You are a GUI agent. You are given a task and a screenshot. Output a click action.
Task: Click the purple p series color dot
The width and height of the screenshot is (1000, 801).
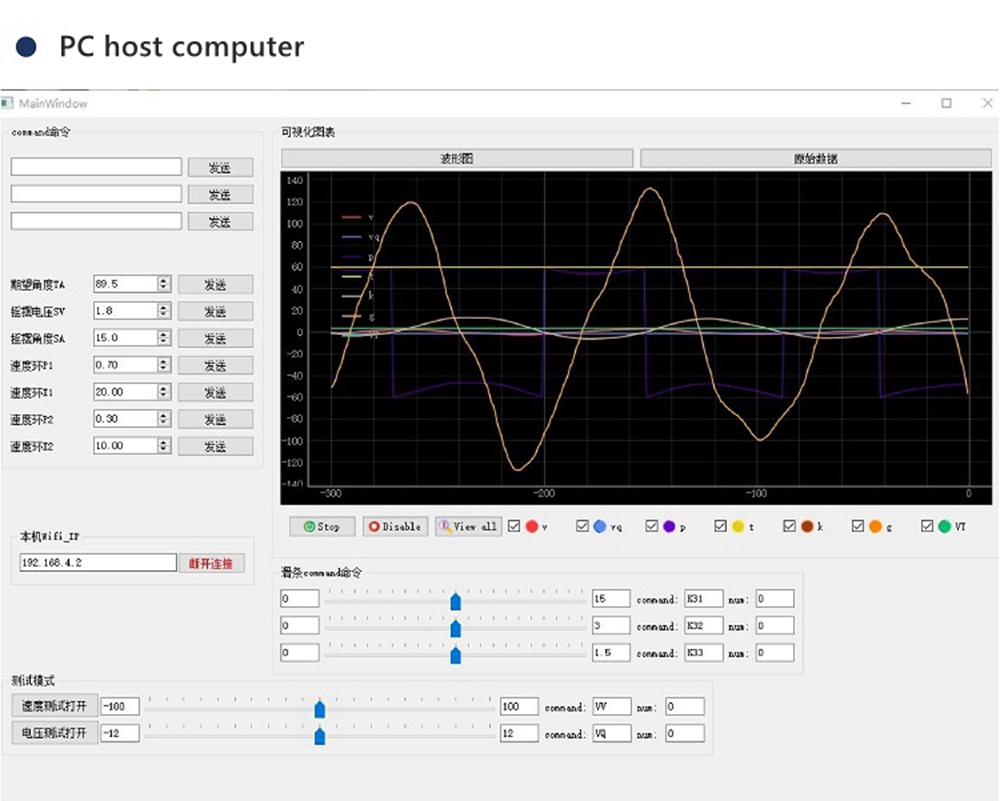(x=669, y=526)
